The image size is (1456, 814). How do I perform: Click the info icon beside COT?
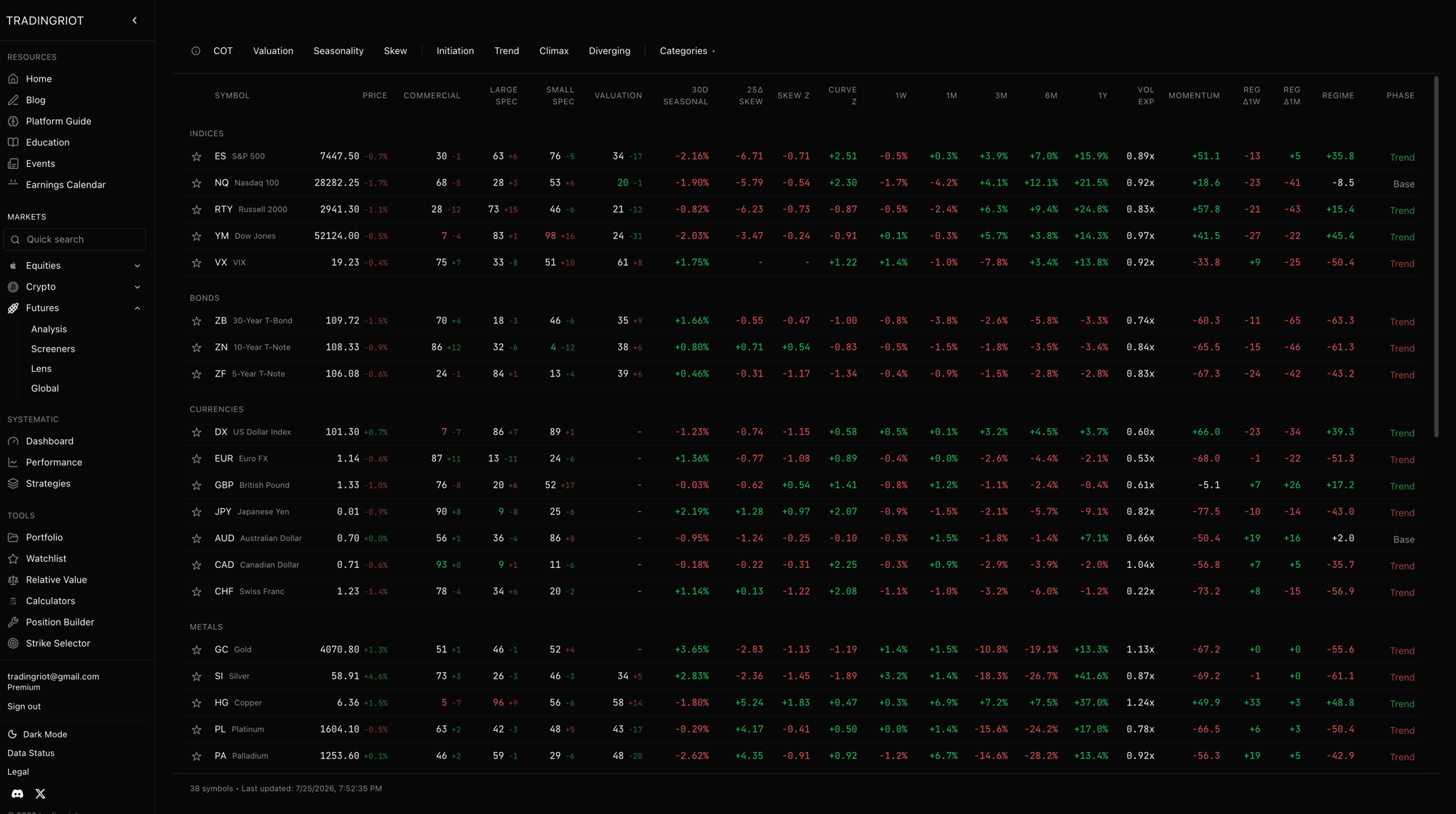pos(196,51)
